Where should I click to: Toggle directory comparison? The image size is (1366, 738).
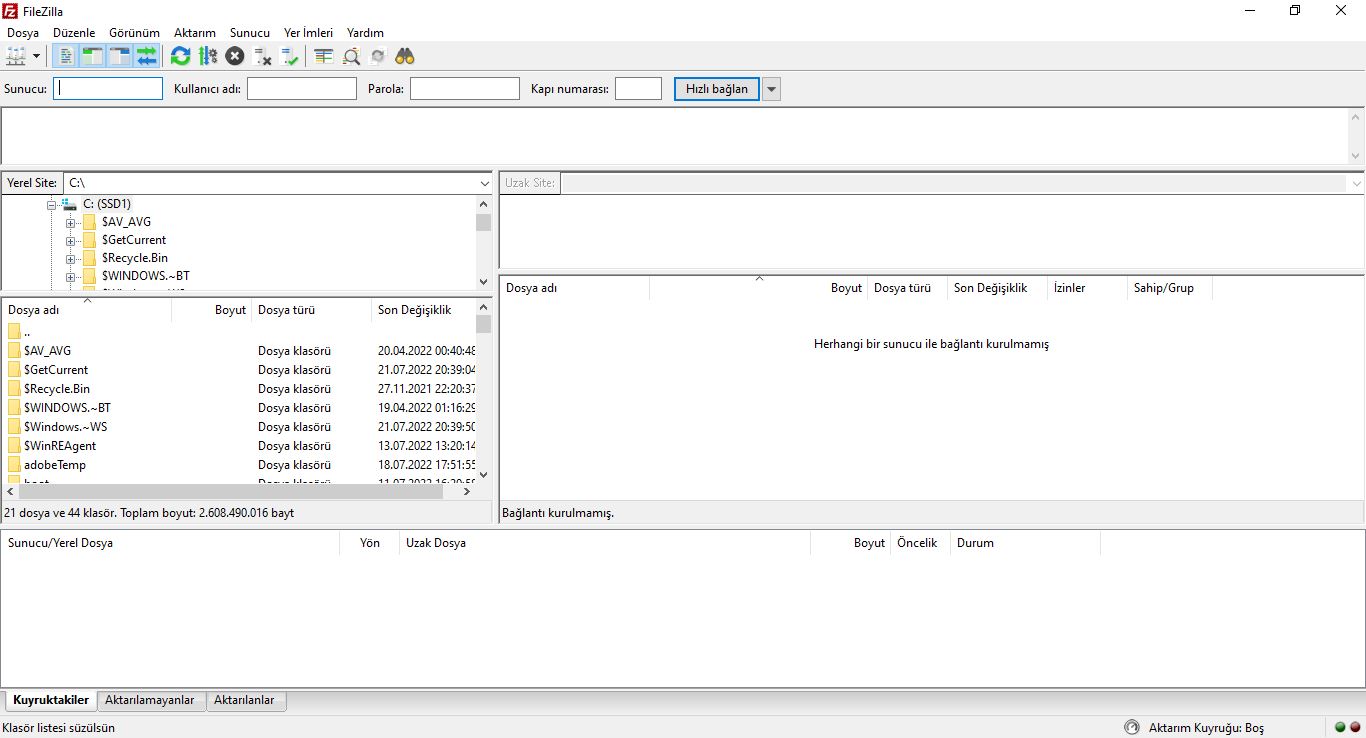(x=351, y=56)
